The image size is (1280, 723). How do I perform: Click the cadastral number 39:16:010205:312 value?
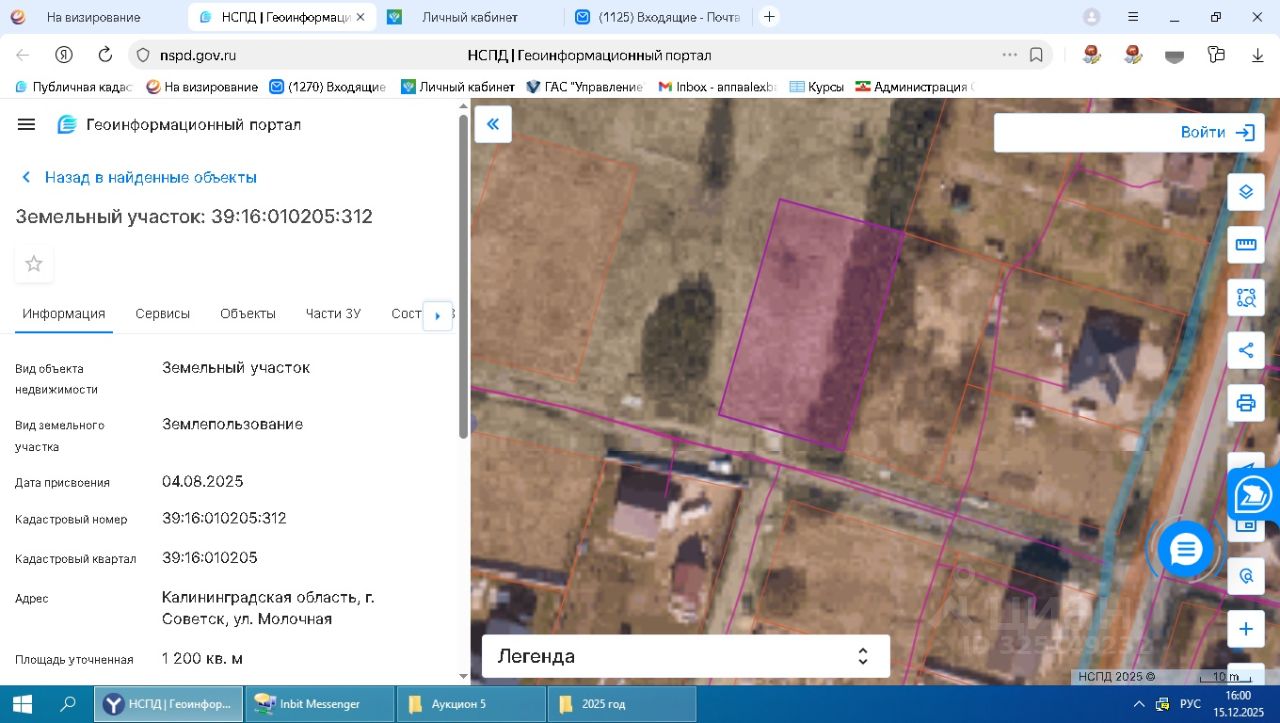click(x=225, y=518)
